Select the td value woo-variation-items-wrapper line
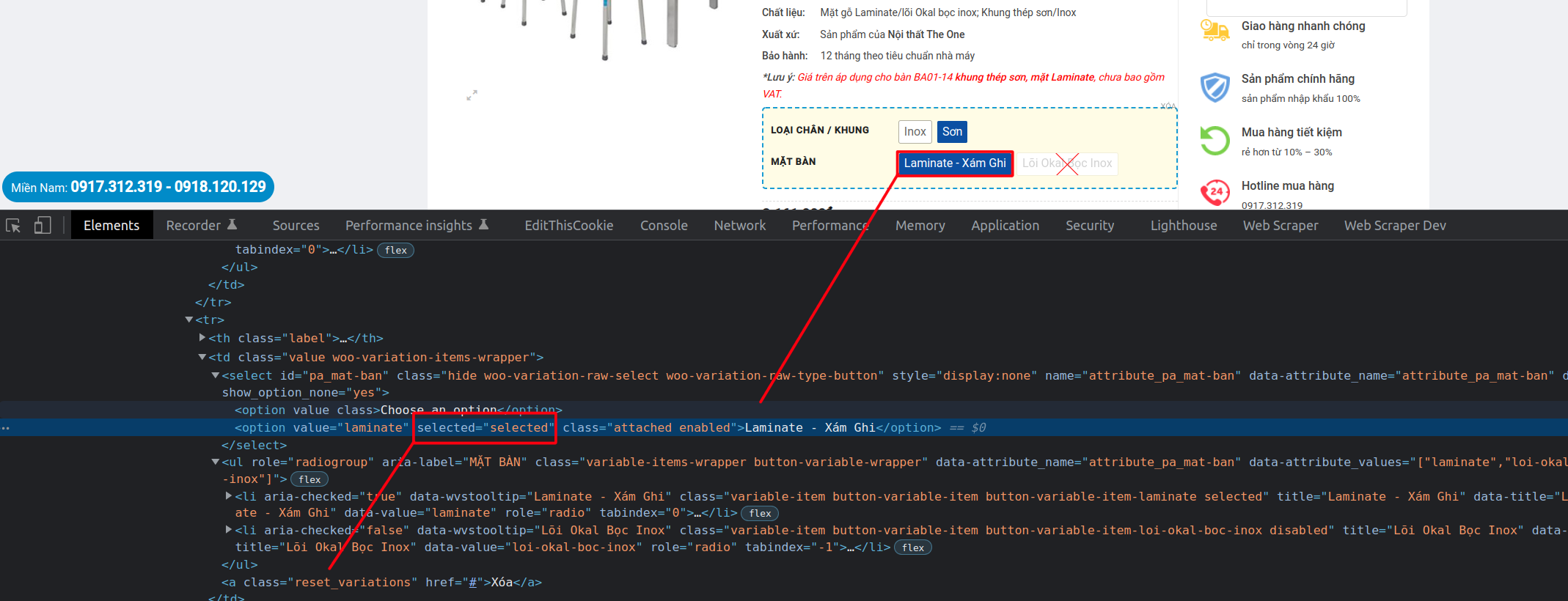Screen dimensions: 1568x601 click(375, 358)
